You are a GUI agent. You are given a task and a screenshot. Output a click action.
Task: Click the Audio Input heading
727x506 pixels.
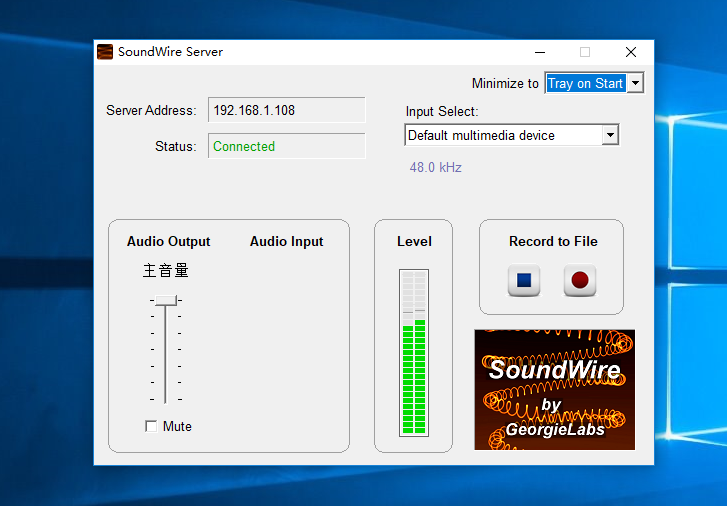[287, 242]
